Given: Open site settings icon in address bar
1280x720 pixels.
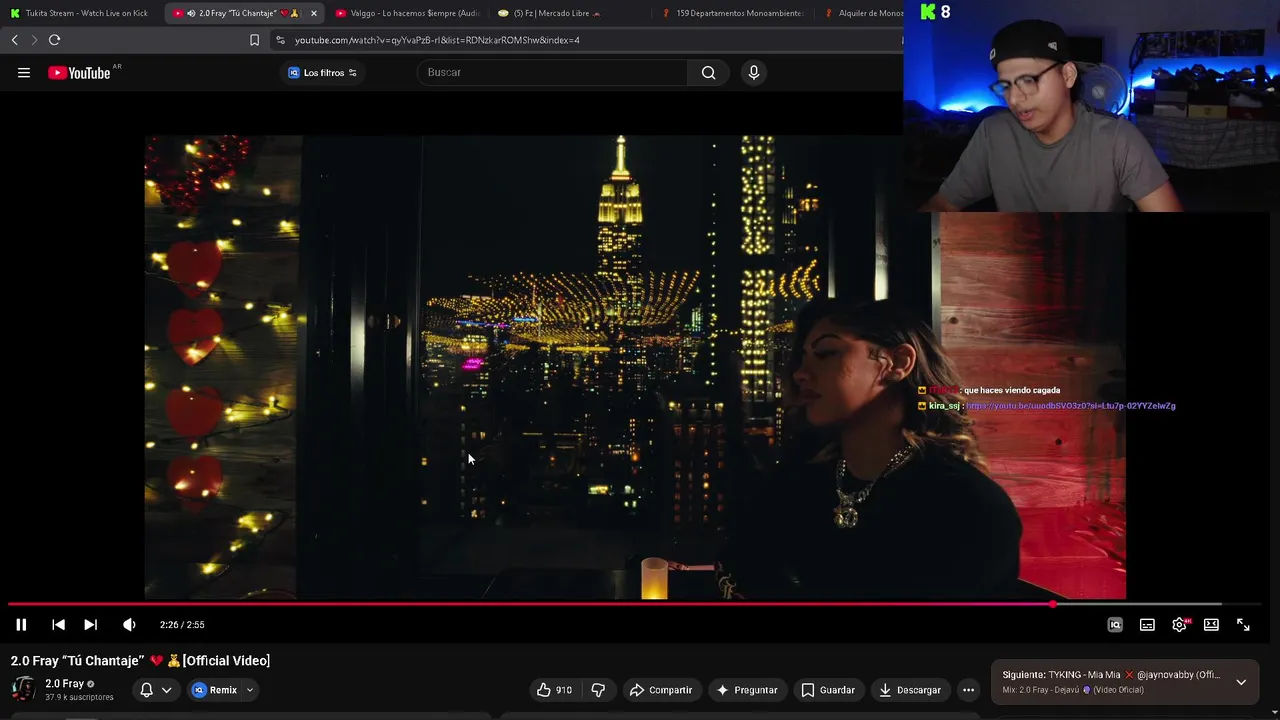Looking at the screenshot, I should click(x=280, y=40).
